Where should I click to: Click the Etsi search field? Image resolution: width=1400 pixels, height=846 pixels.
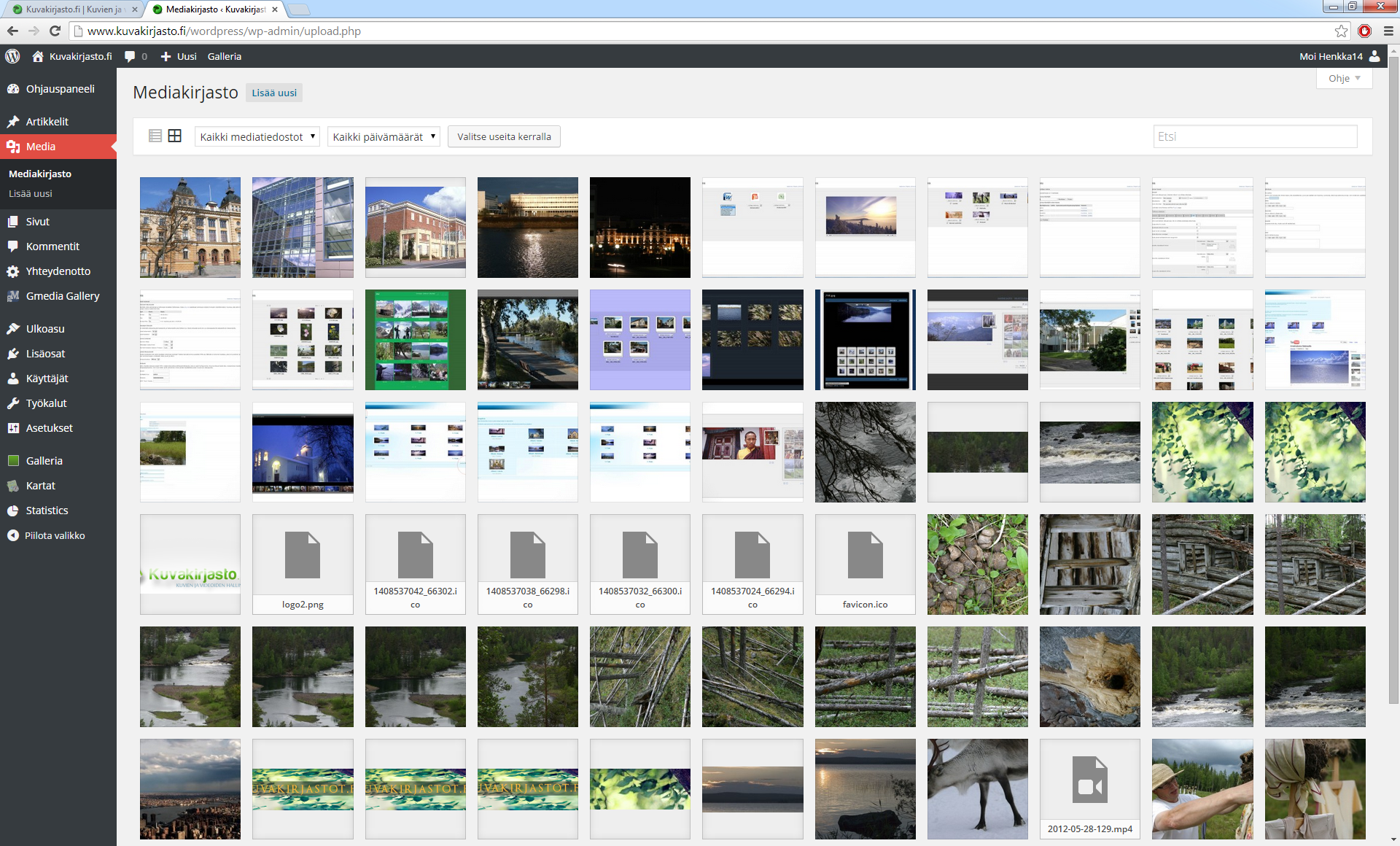point(1254,136)
